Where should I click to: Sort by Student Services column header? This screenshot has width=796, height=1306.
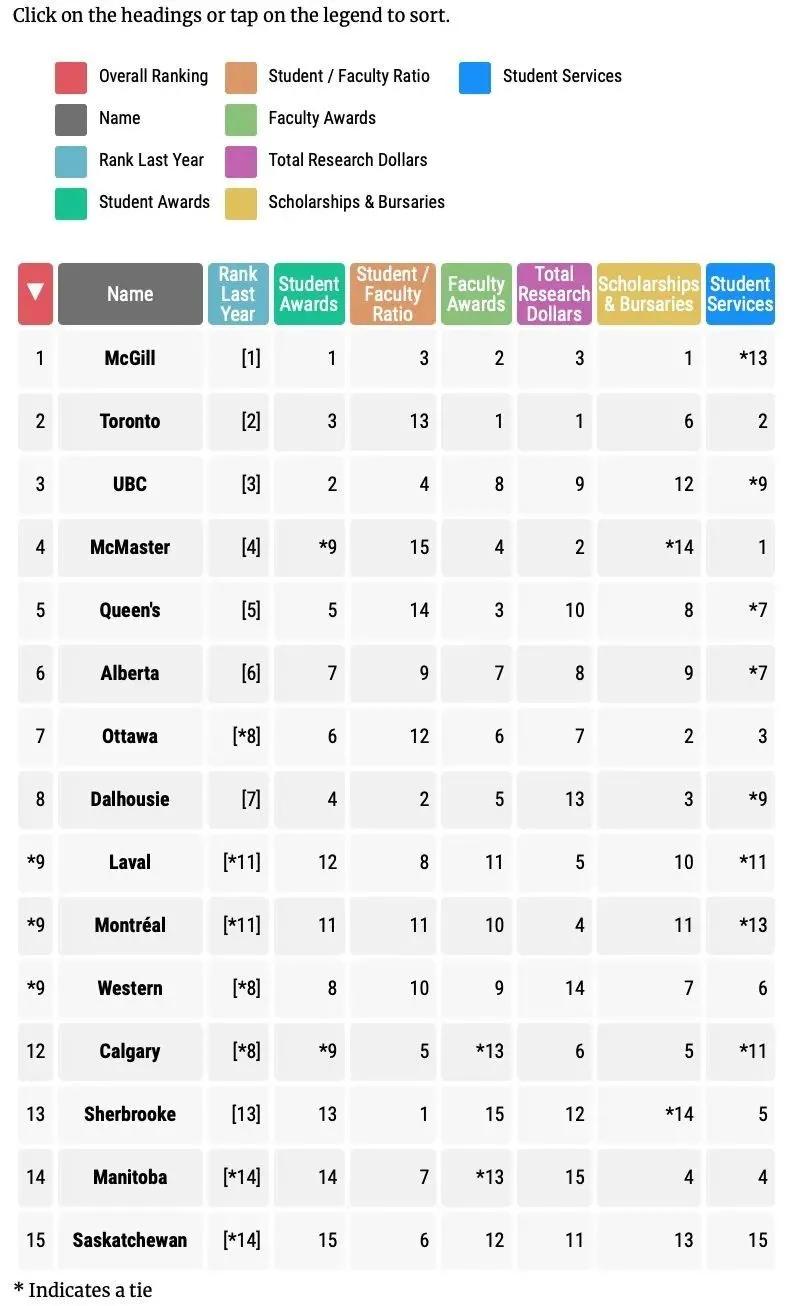click(x=740, y=294)
